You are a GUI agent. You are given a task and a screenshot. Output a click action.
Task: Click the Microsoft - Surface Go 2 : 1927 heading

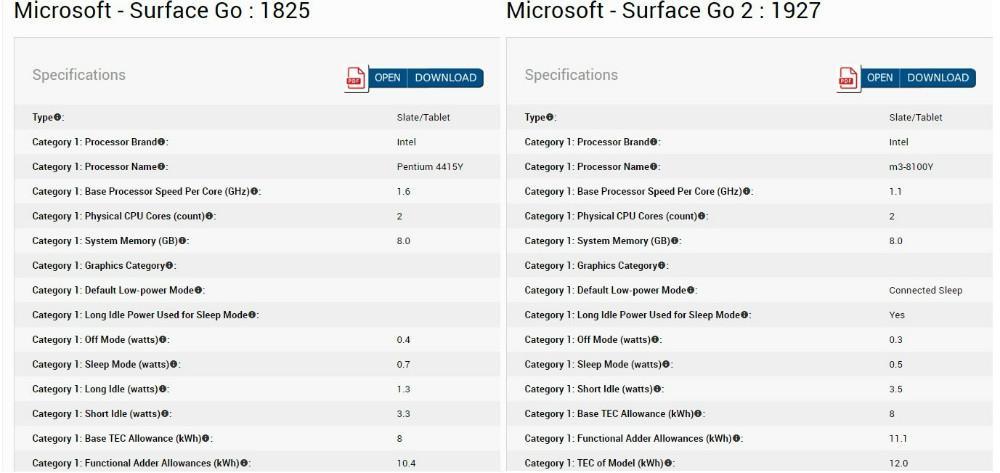(663, 10)
